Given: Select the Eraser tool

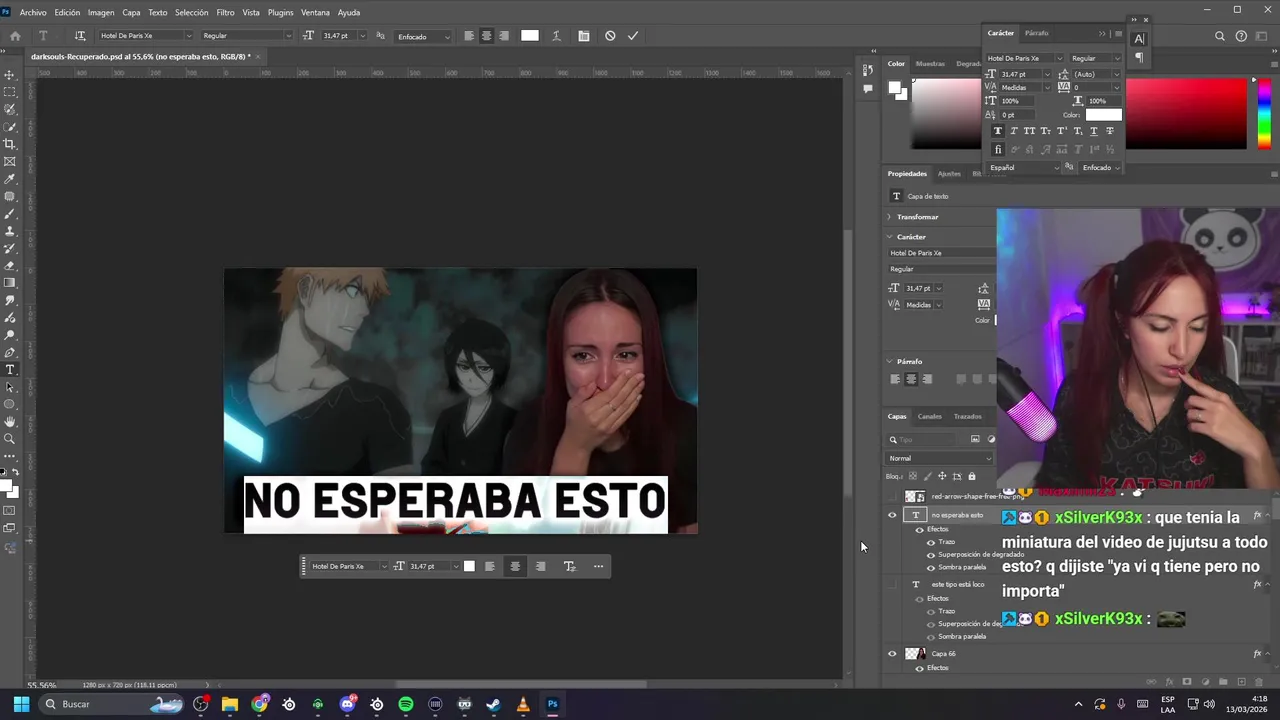Looking at the screenshot, I should [10, 266].
